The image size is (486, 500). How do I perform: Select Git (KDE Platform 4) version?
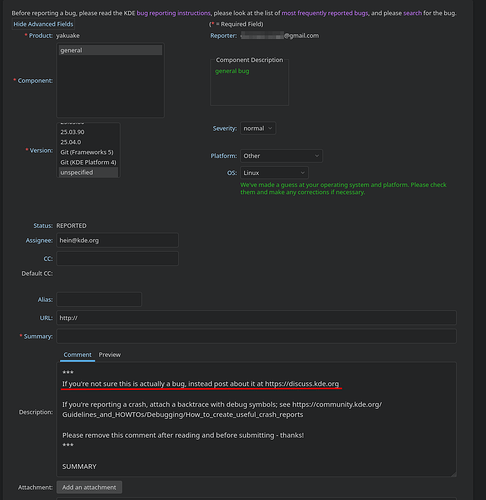click(x=88, y=162)
